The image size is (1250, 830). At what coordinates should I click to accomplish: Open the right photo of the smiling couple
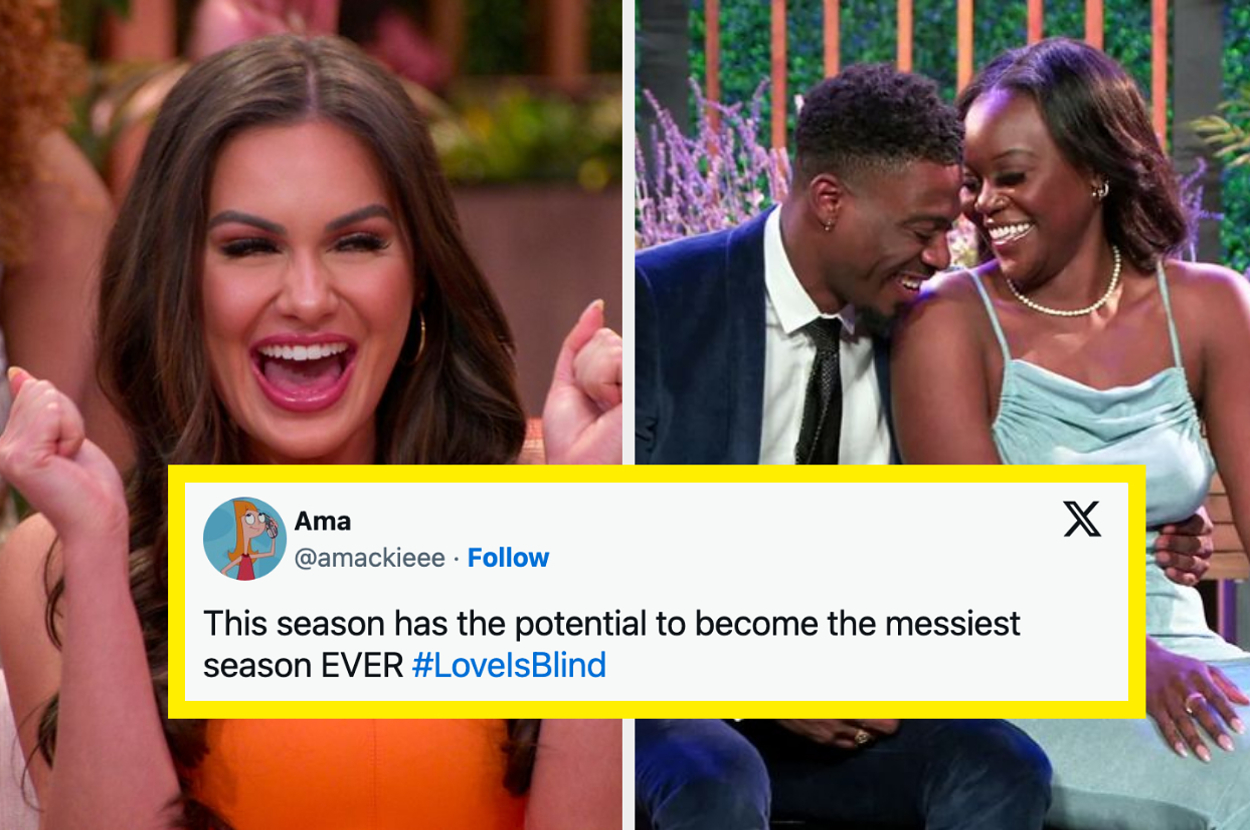(x=942, y=415)
